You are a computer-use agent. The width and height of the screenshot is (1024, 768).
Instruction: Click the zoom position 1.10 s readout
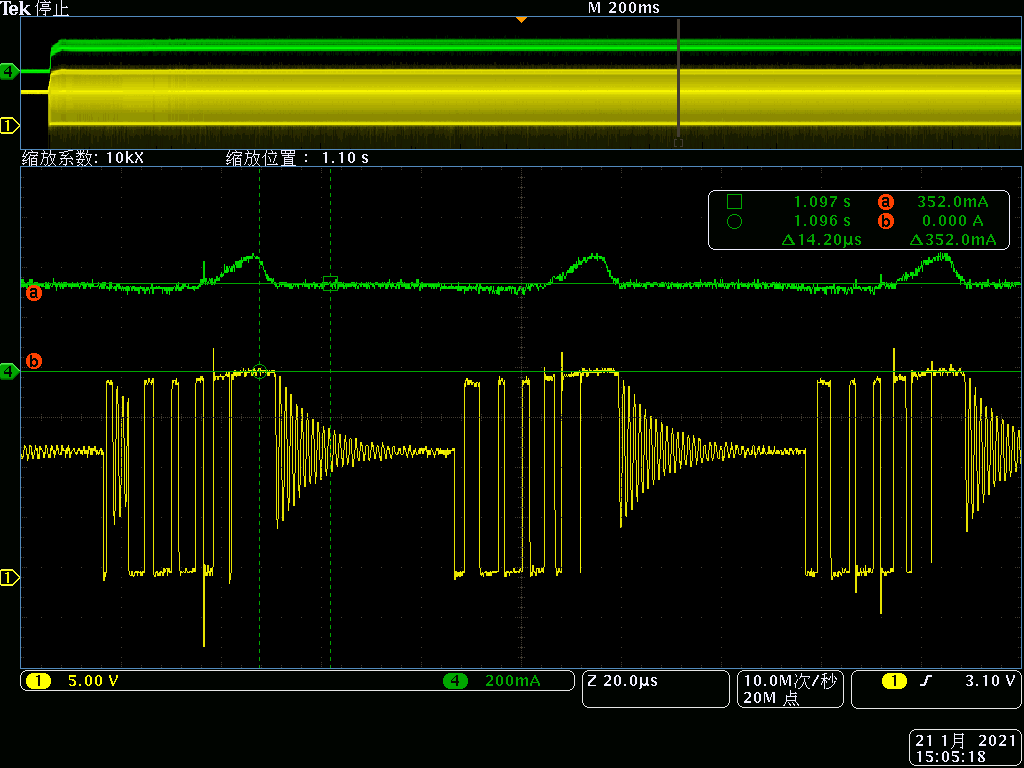[x=297, y=158]
